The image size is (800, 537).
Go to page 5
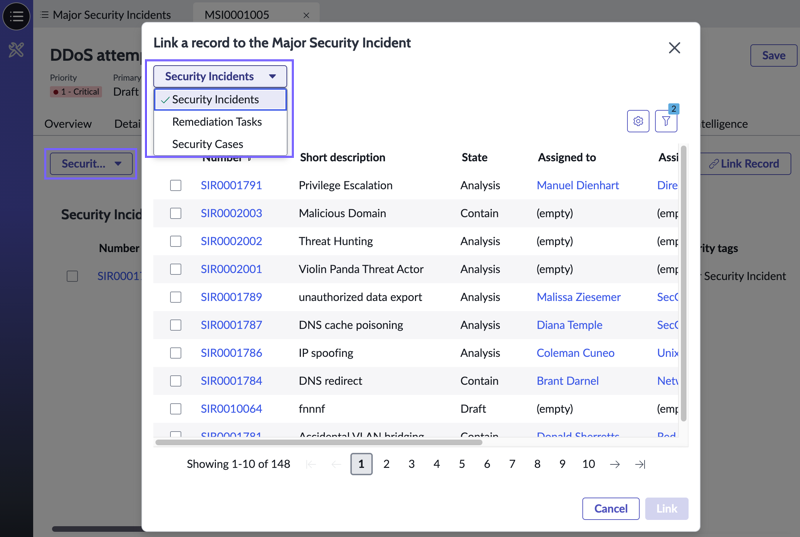[462, 464]
